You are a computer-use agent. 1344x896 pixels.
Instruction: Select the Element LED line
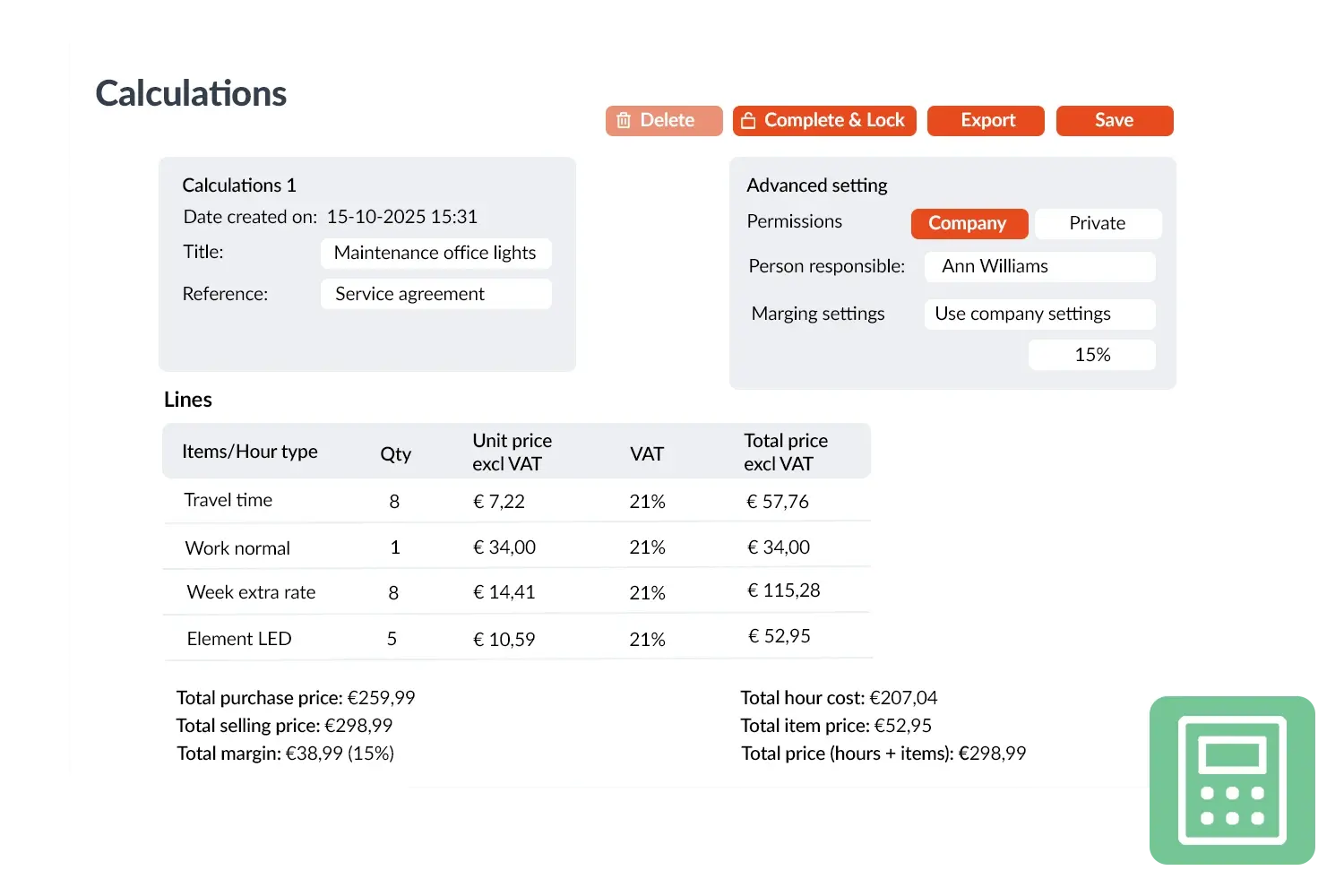[238, 638]
